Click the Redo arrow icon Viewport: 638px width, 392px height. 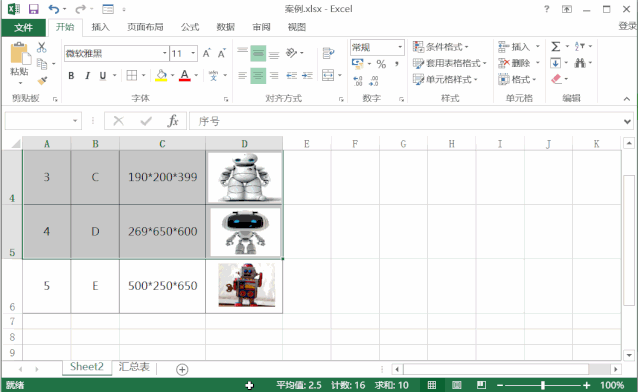click(x=81, y=9)
